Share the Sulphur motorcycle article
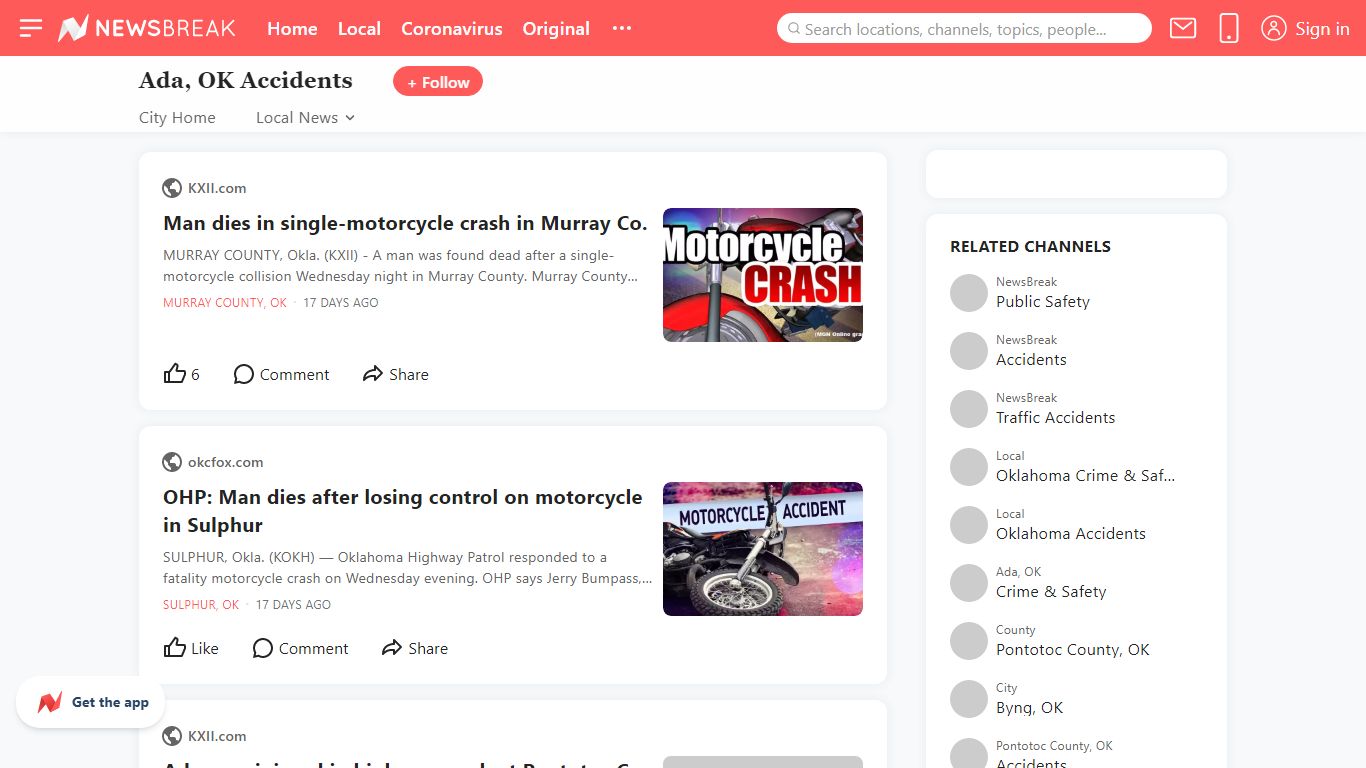1366x768 pixels. [415, 648]
